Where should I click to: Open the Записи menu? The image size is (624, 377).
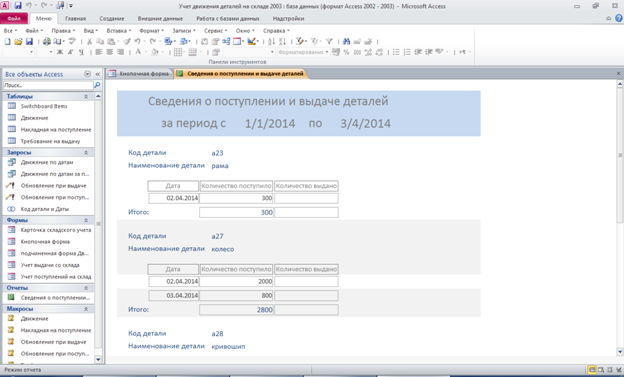(183, 31)
